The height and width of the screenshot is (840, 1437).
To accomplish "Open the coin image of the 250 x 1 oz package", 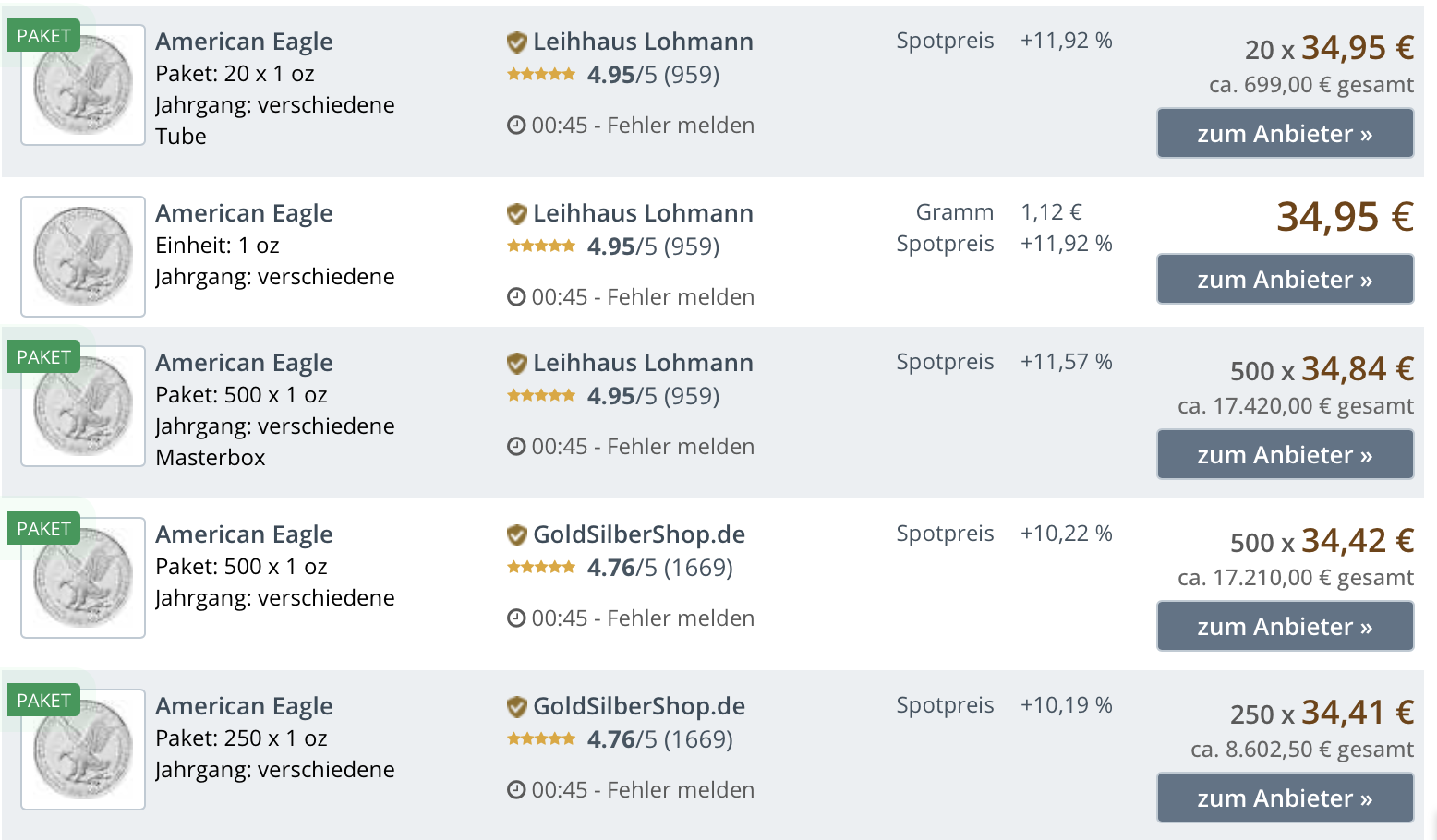I will point(83,750).
